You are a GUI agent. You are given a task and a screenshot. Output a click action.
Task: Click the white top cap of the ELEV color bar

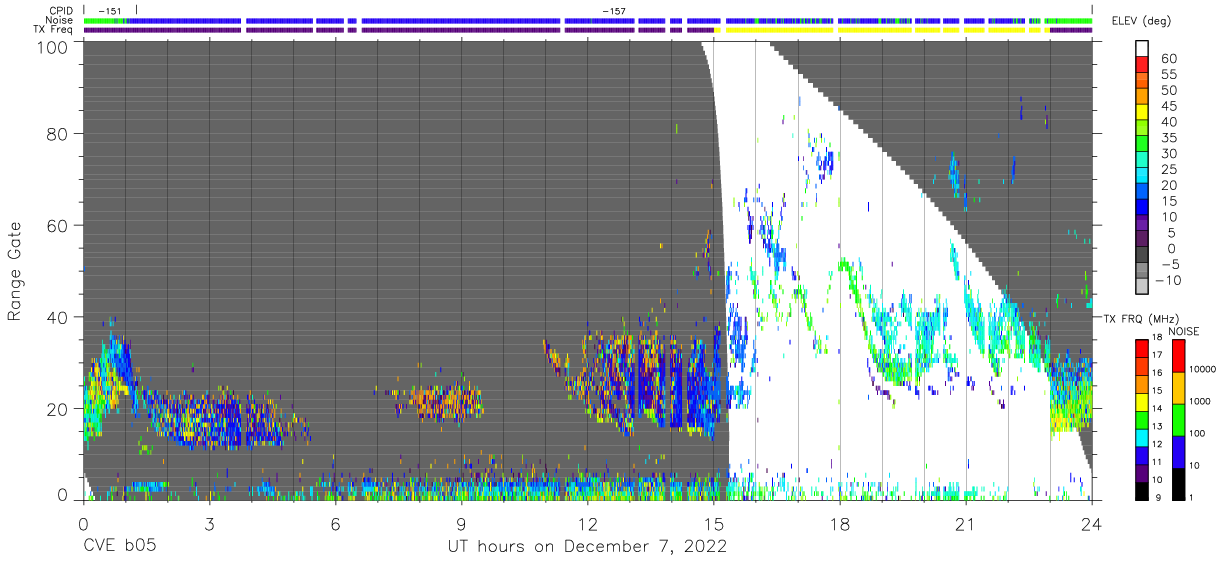coord(1144,50)
